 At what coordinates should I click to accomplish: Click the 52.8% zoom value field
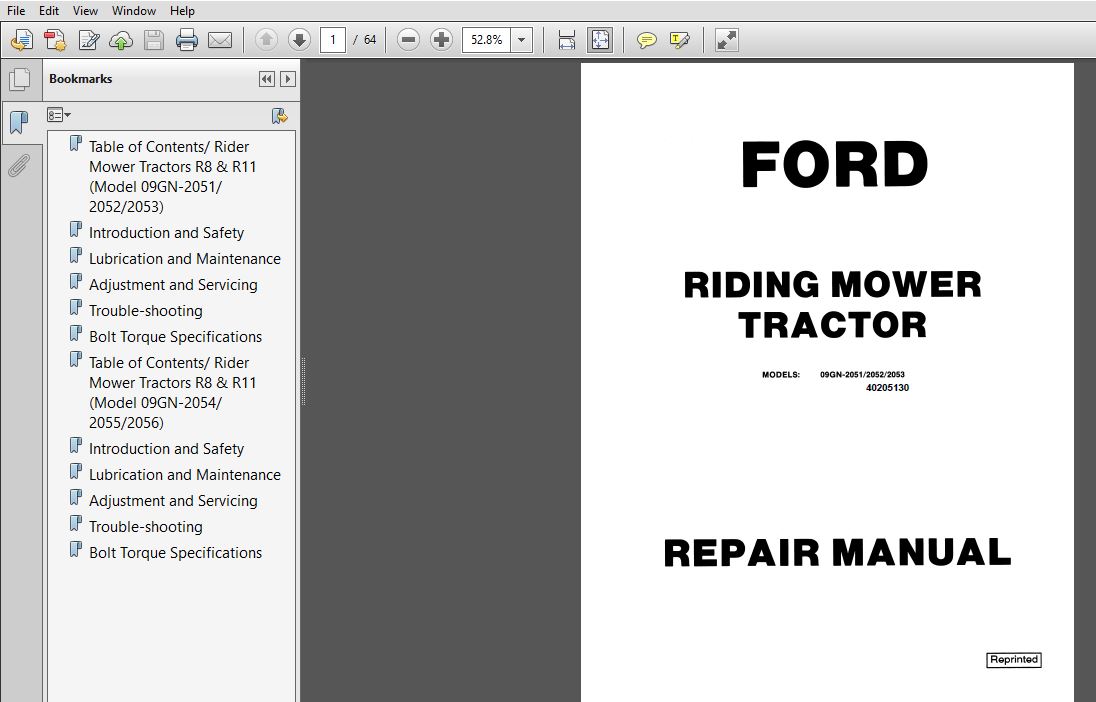click(x=486, y=40)
